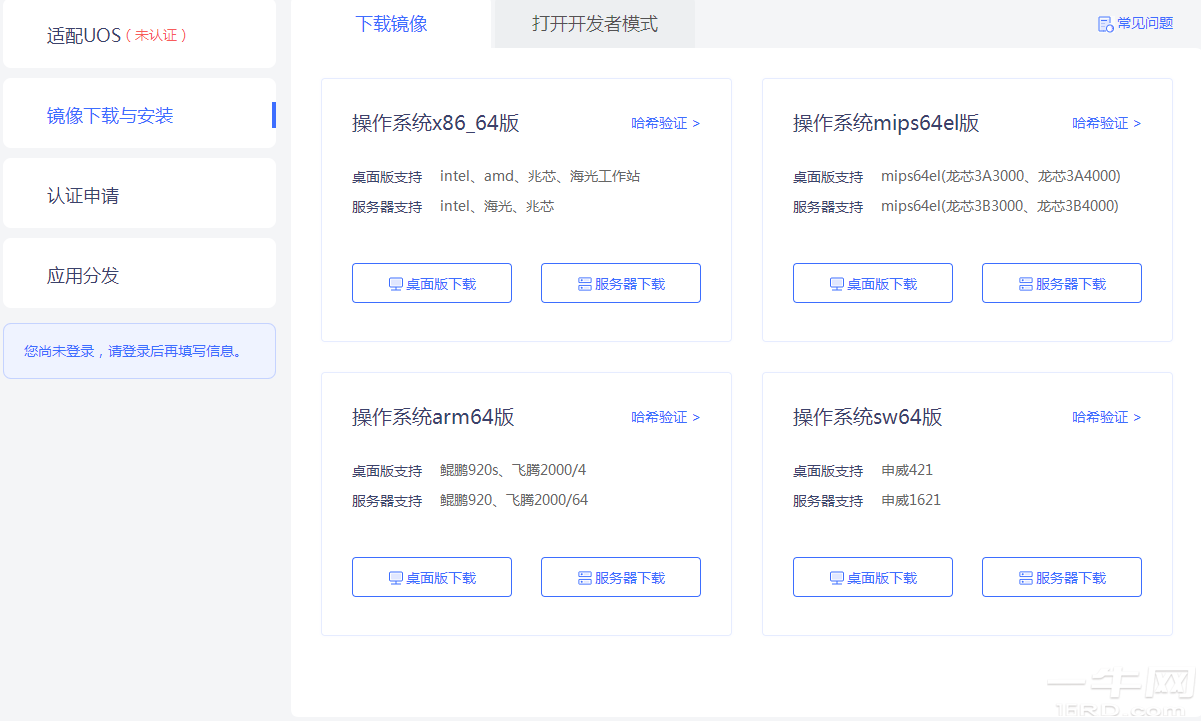Click 桌面版下载 text for arm64版
1201x721 pixels.
(441, 578)
